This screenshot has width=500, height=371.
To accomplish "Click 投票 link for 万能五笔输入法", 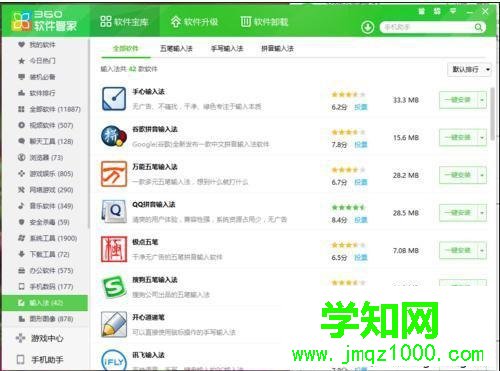I will coord(361,182).
